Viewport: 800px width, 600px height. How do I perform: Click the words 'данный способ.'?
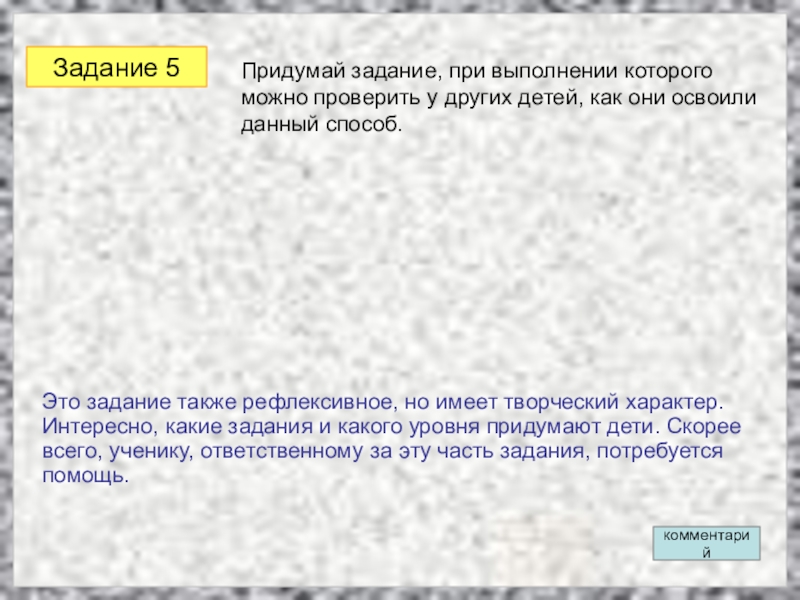click(321, 124)
